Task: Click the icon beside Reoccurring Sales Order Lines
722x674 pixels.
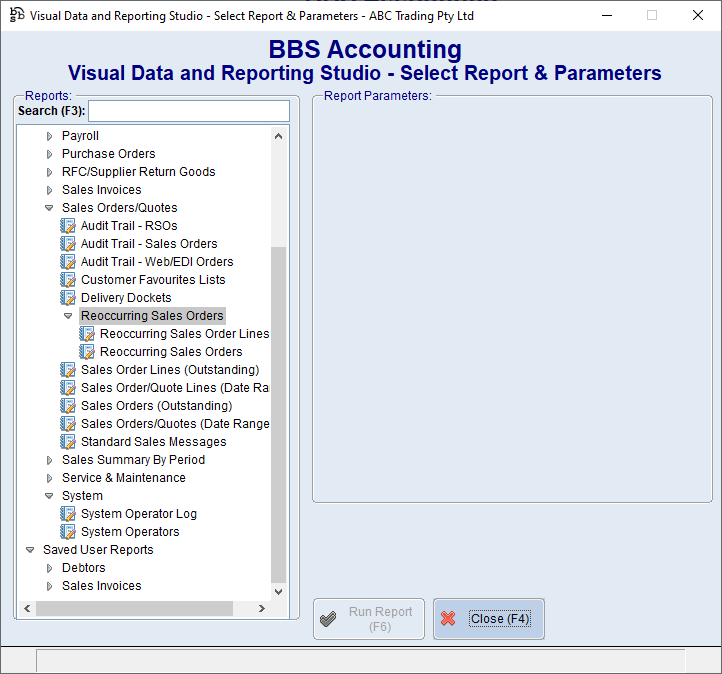Action: point(87,334)
